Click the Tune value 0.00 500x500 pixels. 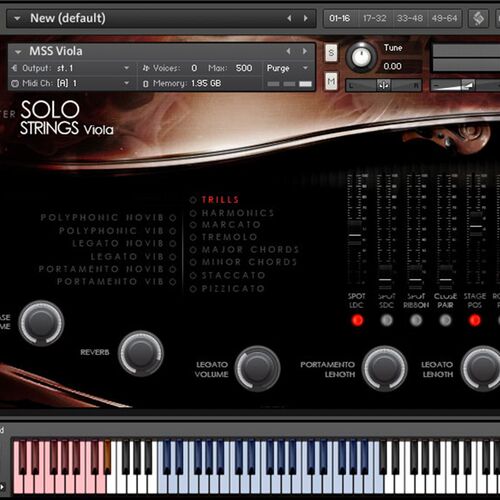click(392, 66)
